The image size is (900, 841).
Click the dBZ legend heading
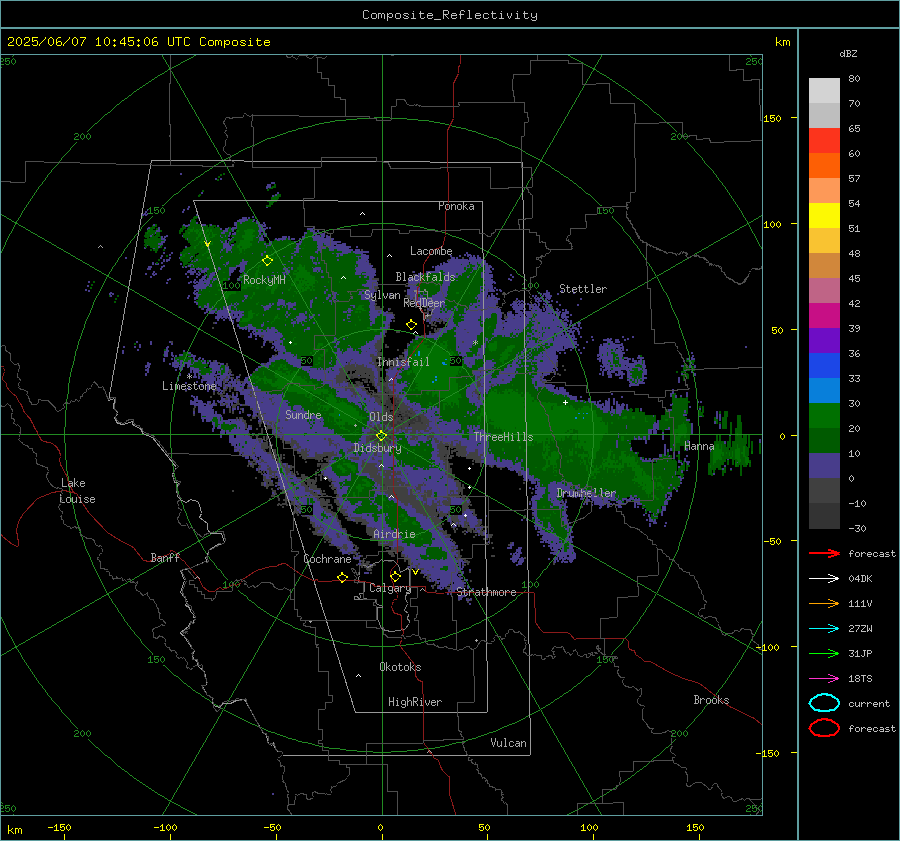pos(848,53)
